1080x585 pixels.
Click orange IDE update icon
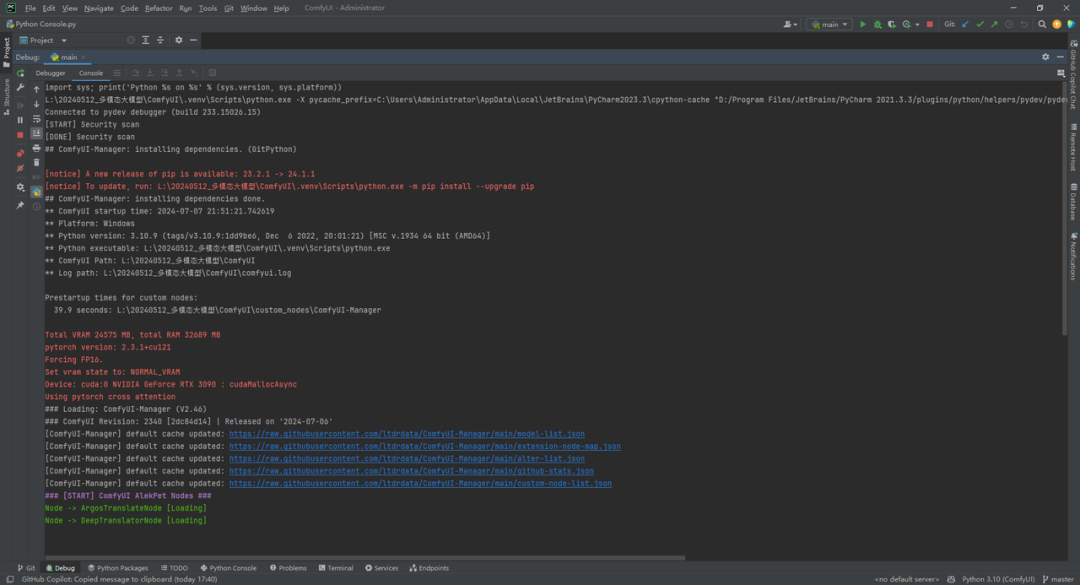point(1057,25)
